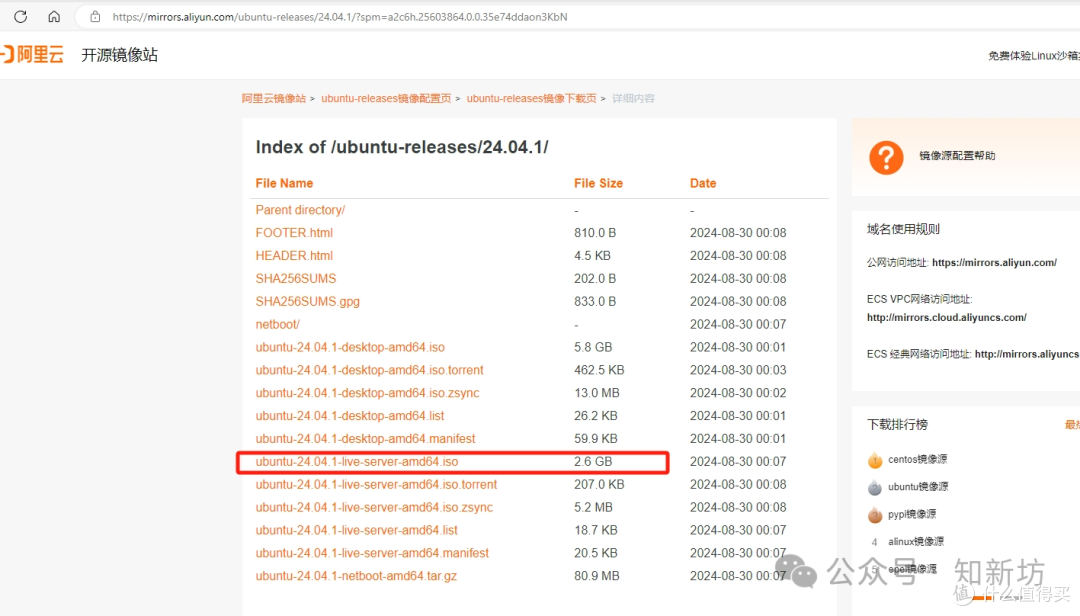Open the netboot/ folder link

[x=277, y=324]
